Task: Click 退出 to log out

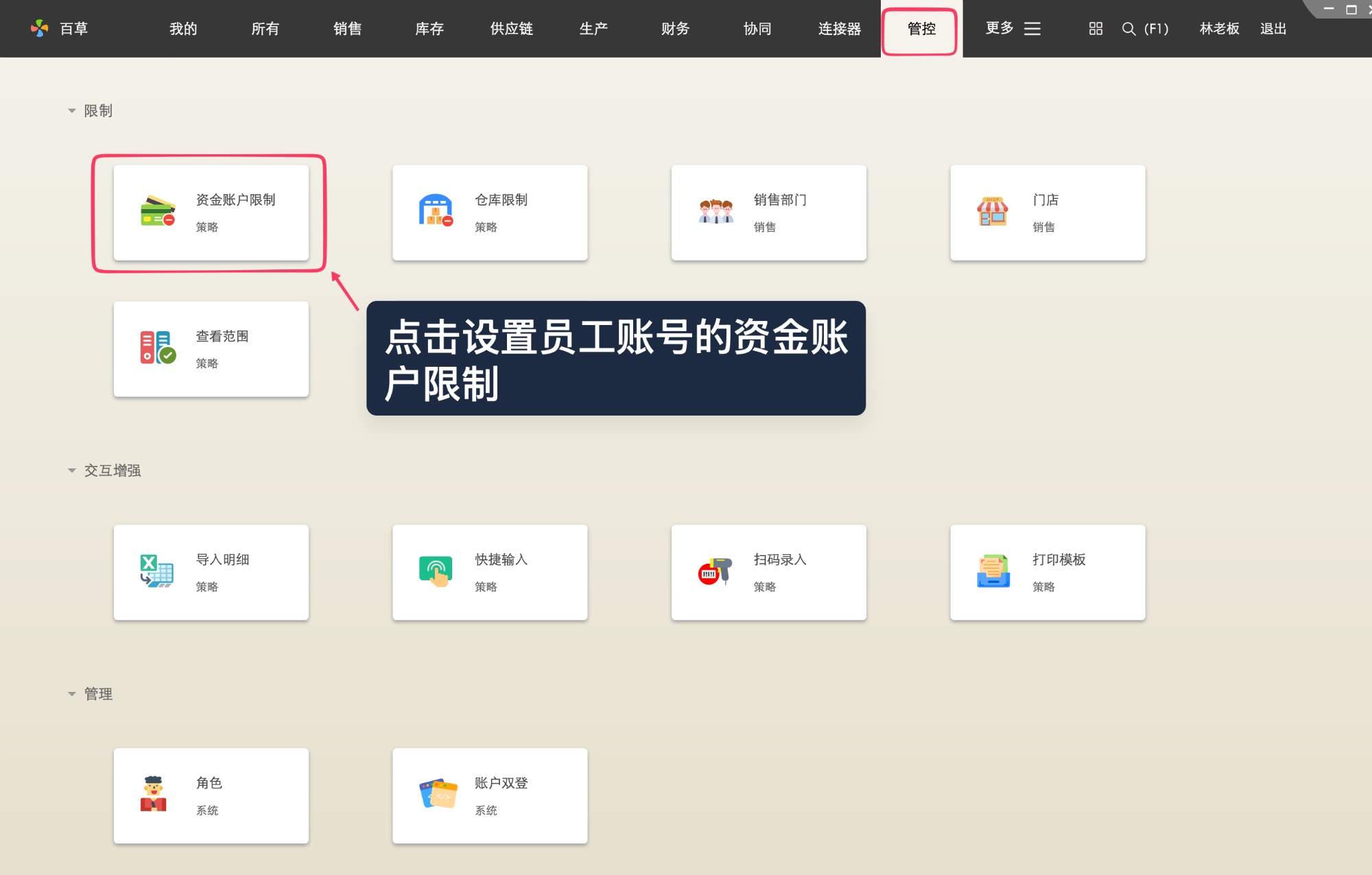Action: coord(1273,29)
